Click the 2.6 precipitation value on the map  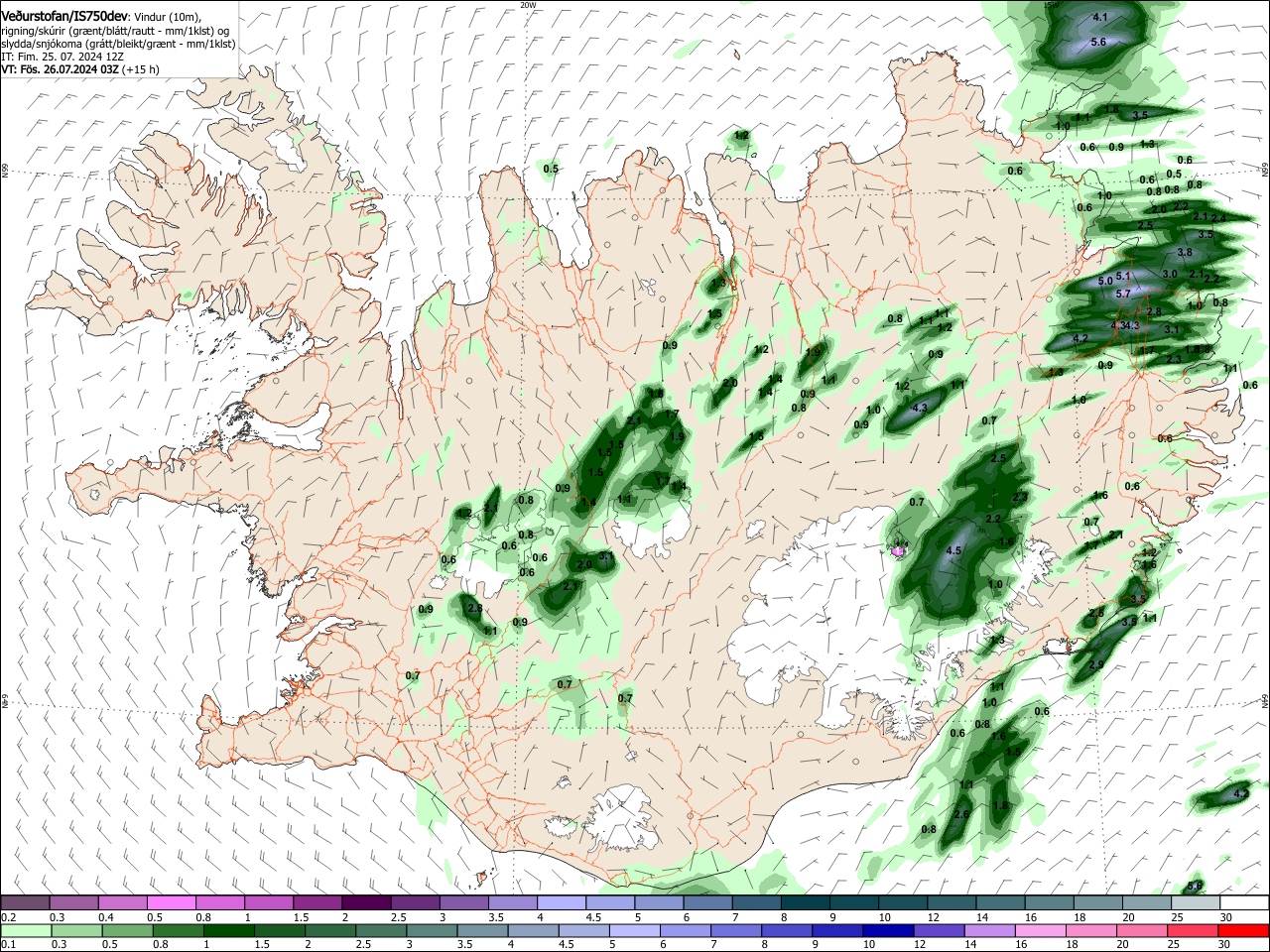960,814
